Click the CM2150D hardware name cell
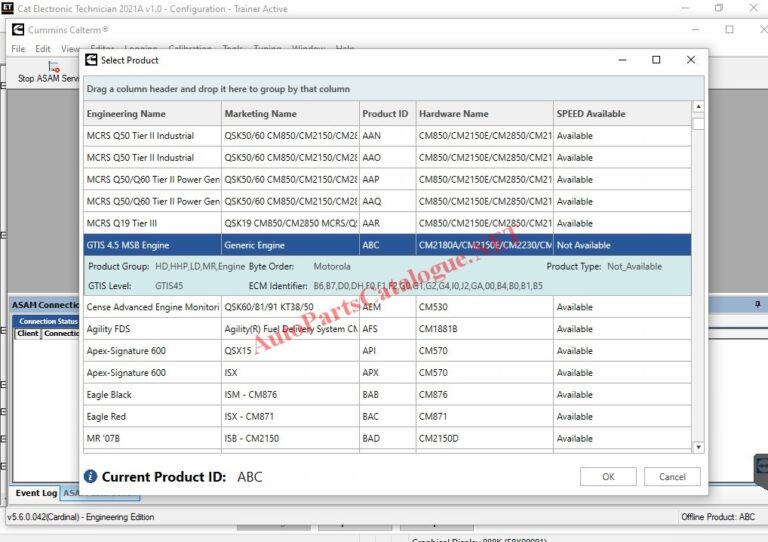This screenshot has width=768, height=542. click(484, 438)
